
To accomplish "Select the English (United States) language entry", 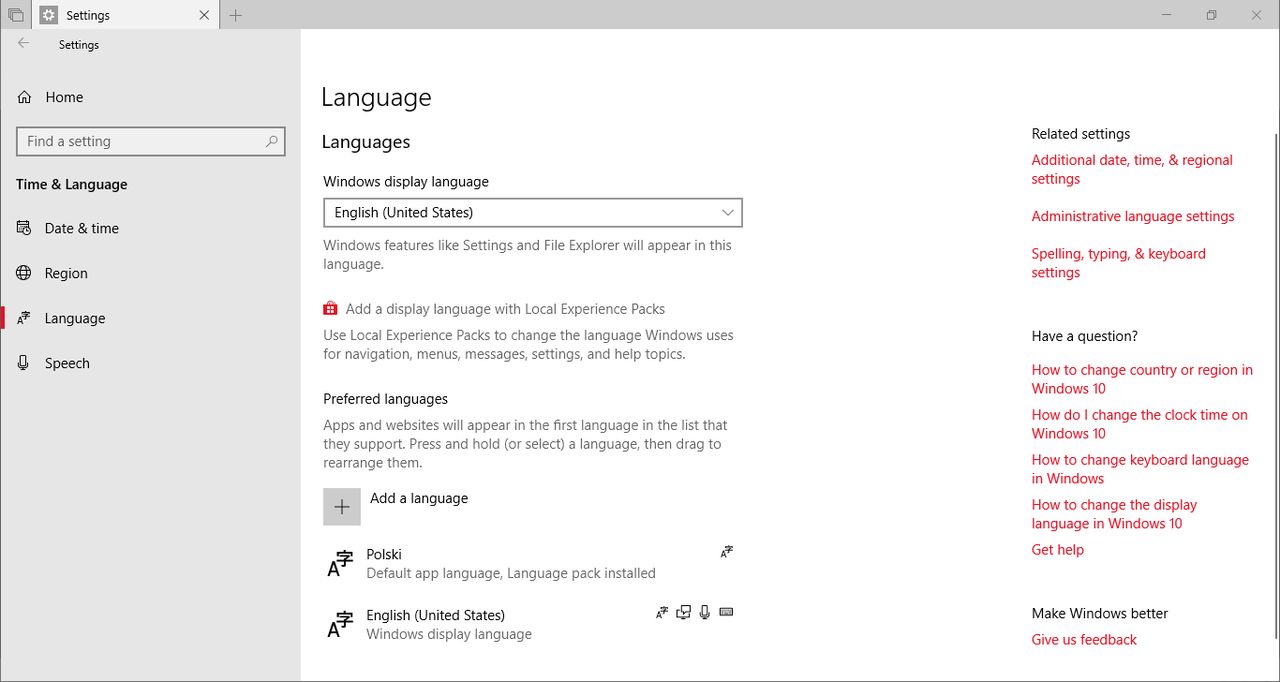I will coord(533,625).
